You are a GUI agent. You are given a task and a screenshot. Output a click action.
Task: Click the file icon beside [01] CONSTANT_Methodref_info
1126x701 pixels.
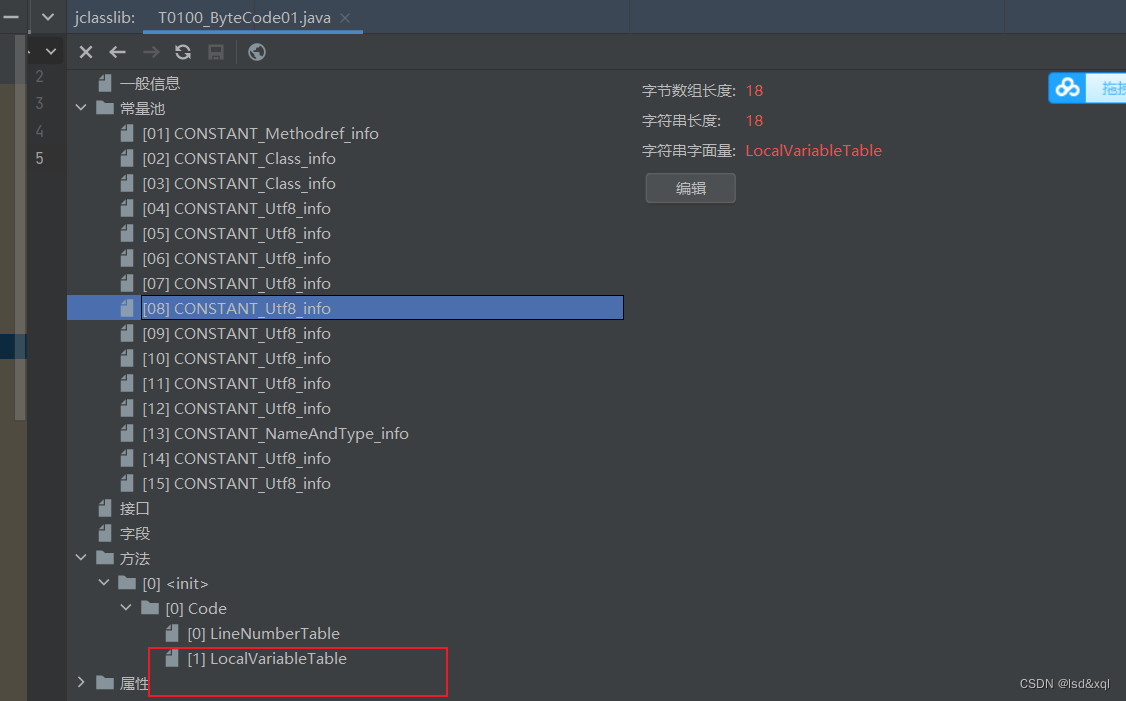[127, 134]
